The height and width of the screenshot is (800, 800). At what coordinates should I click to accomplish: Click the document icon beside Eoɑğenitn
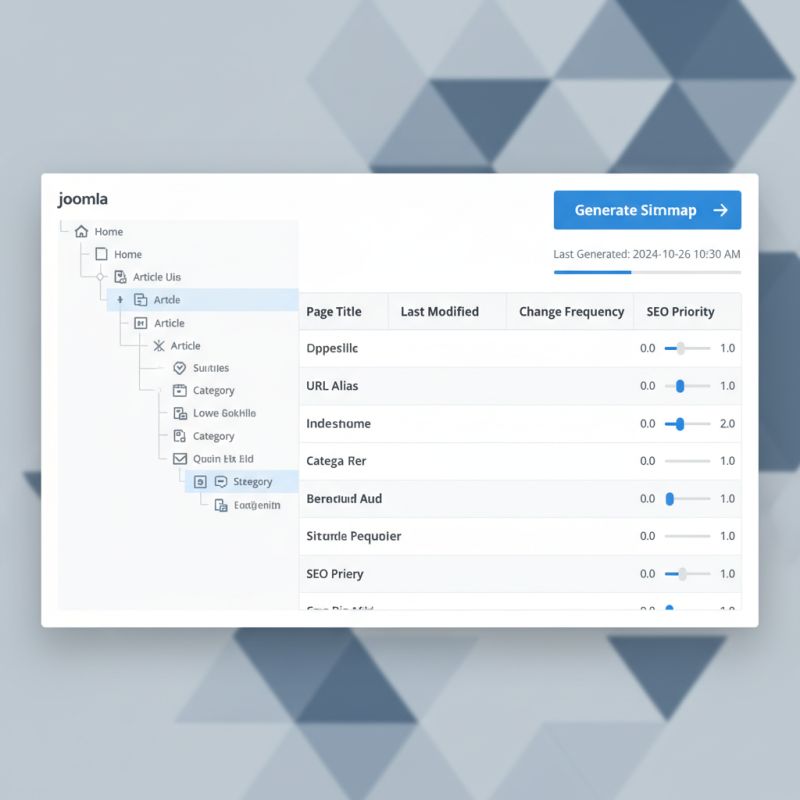(221, 505)
